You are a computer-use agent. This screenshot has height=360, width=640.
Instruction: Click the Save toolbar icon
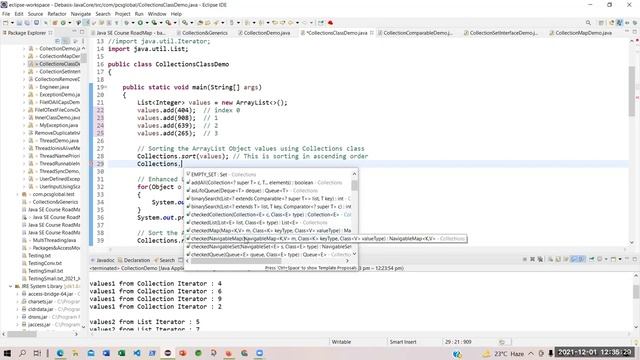click(19, 23)
